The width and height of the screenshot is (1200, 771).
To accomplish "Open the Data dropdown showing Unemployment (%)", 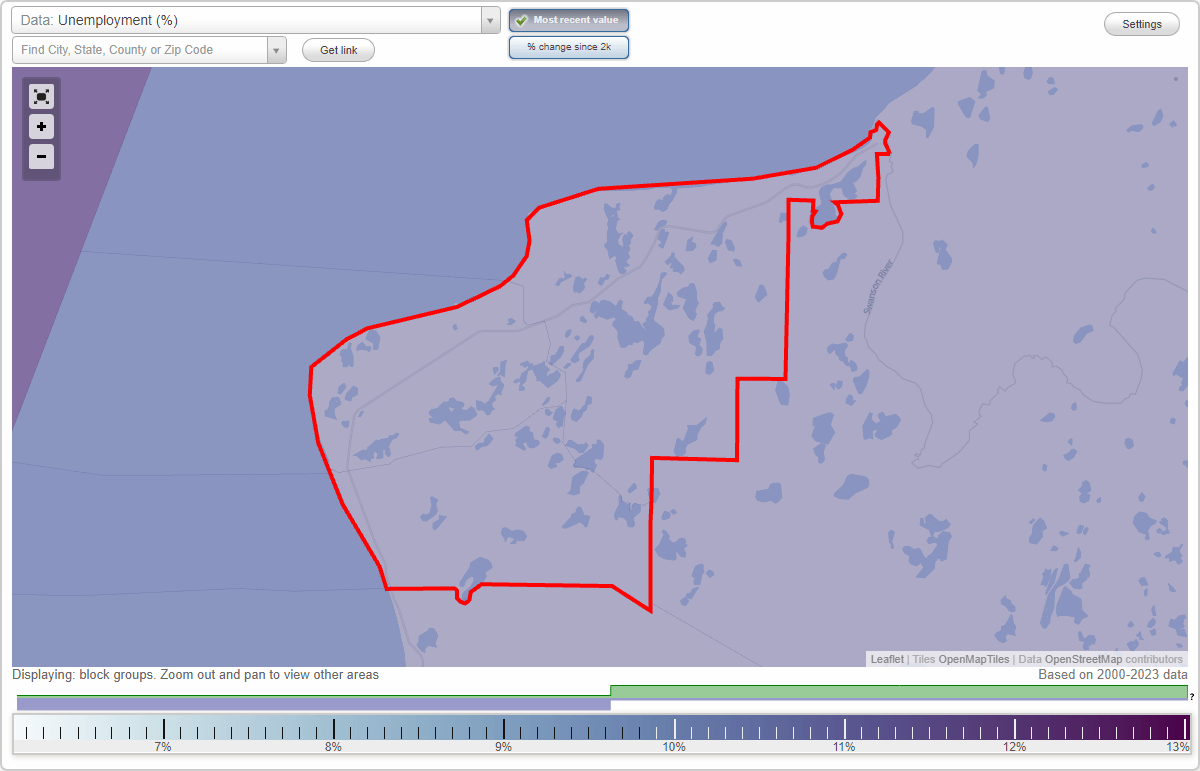I will 250,20.
